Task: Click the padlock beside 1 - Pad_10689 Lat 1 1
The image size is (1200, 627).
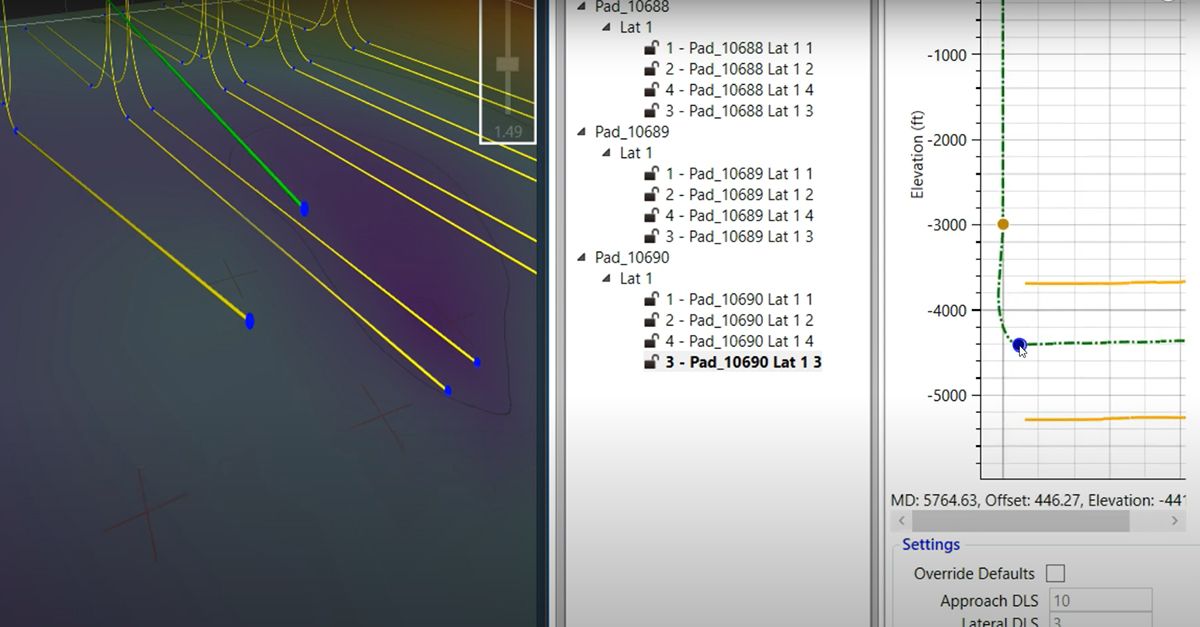Action: click(x=649, y=173)
